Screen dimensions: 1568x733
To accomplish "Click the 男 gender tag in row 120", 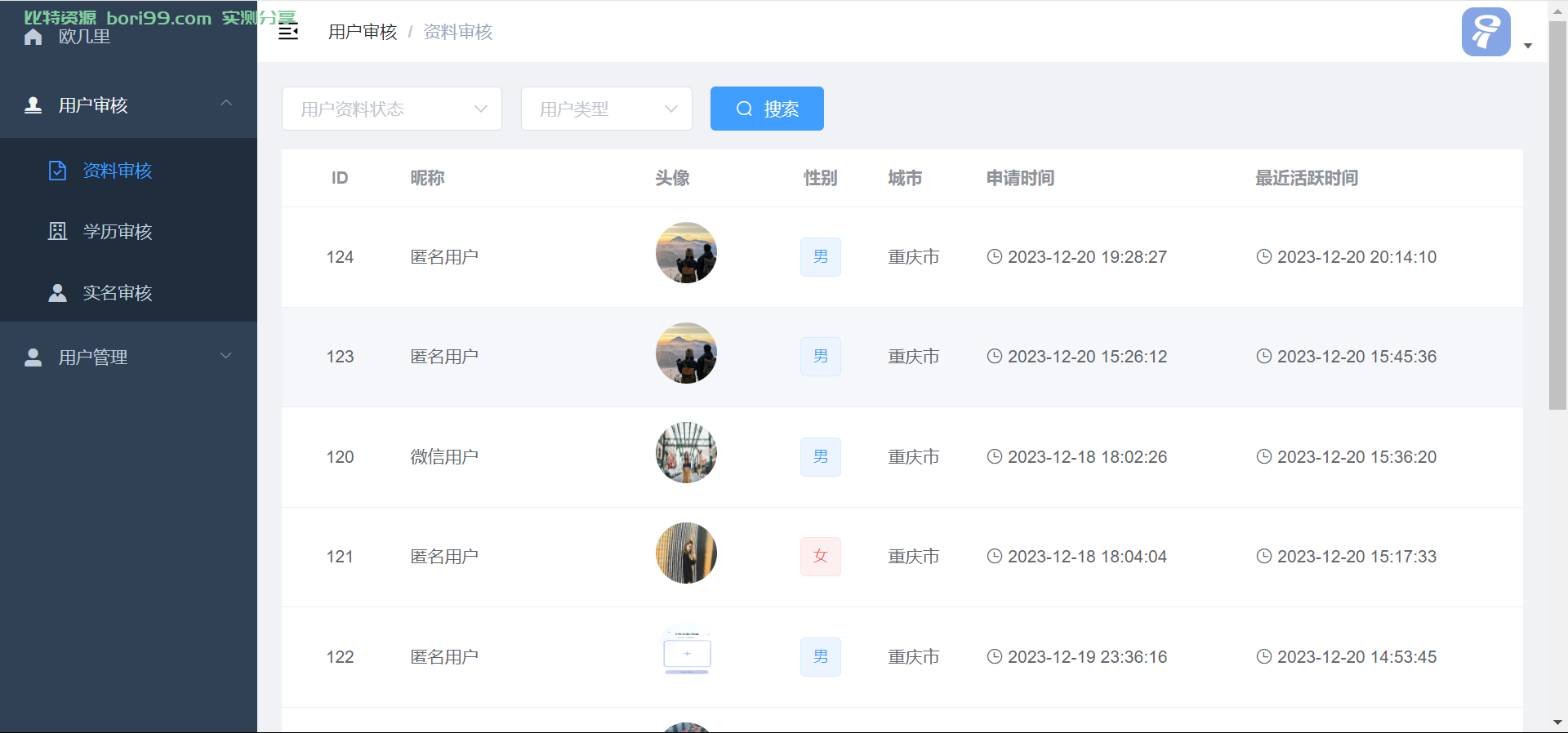I will pos(821,457).
